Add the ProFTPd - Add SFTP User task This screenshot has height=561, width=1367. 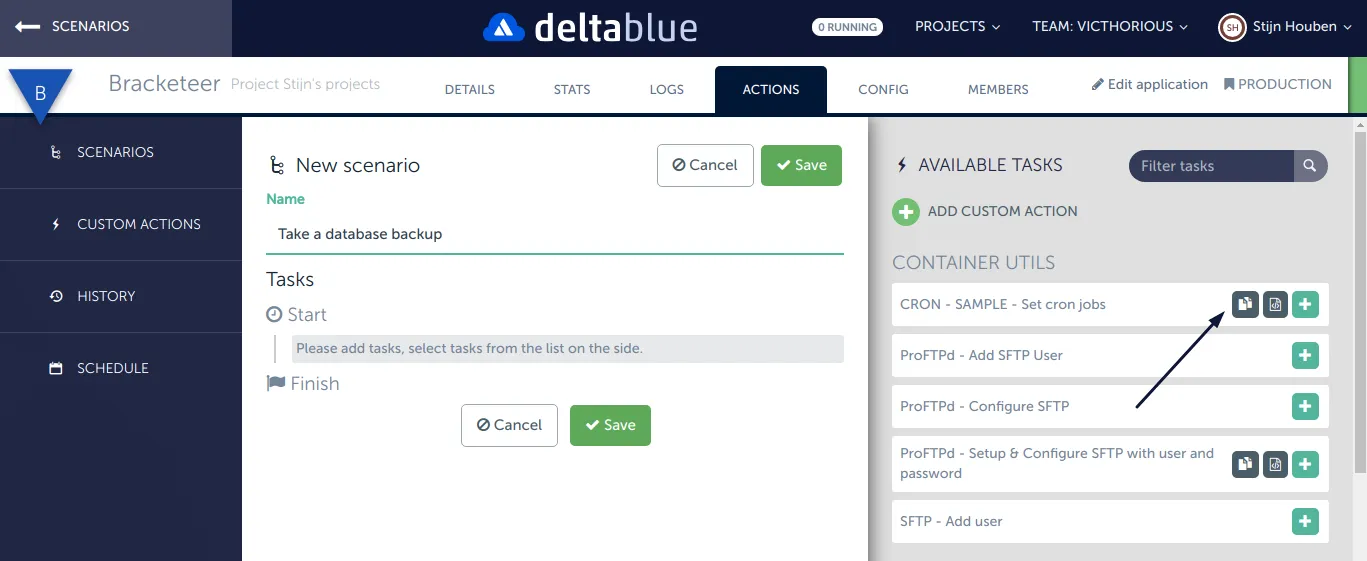click(x=1305, y=355)
